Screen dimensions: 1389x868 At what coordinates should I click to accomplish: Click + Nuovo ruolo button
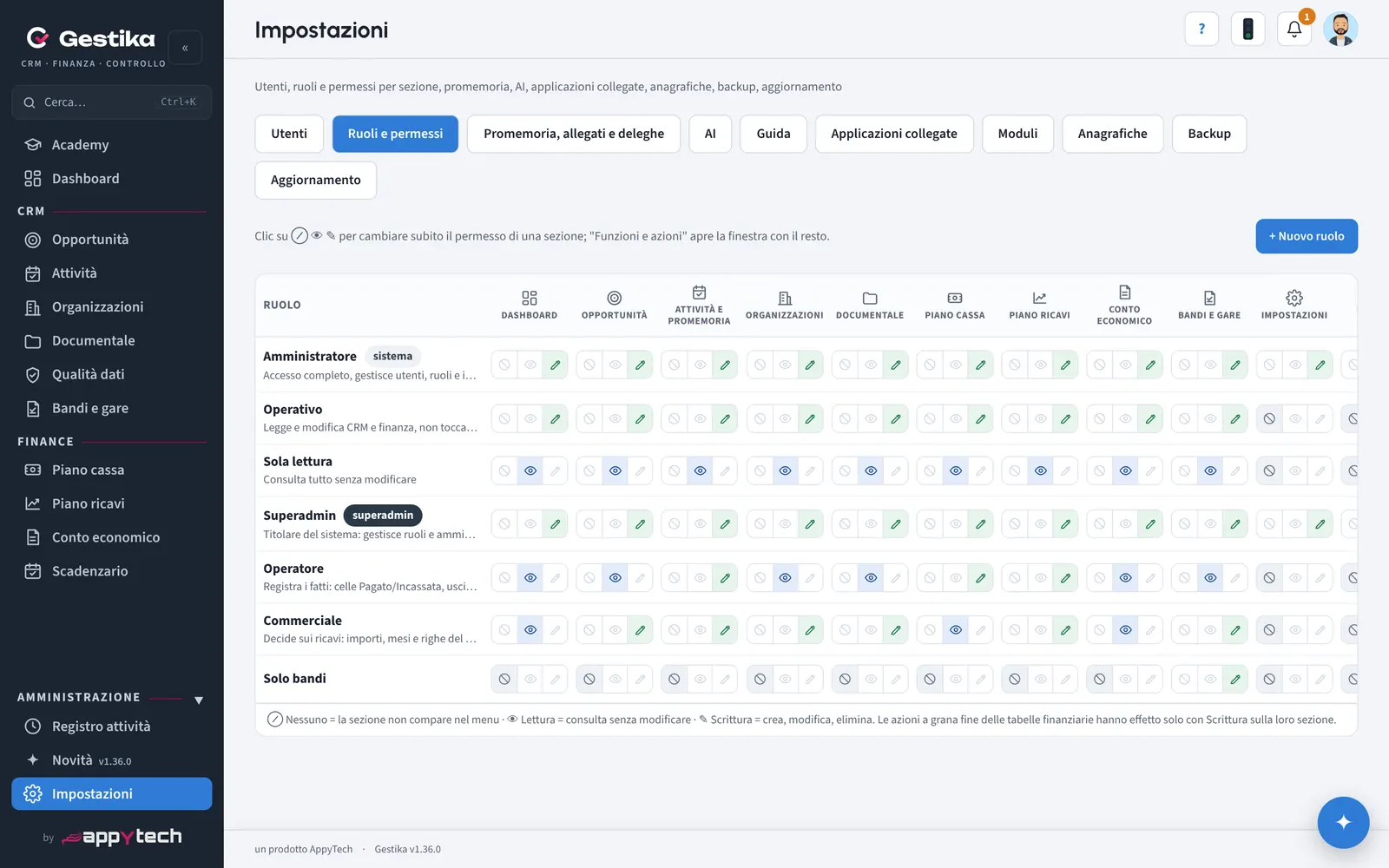[x=1307, y=236]
